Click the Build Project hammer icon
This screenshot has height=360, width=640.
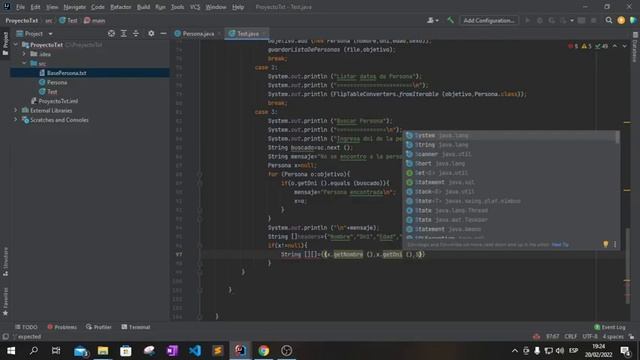click(450, 20)
